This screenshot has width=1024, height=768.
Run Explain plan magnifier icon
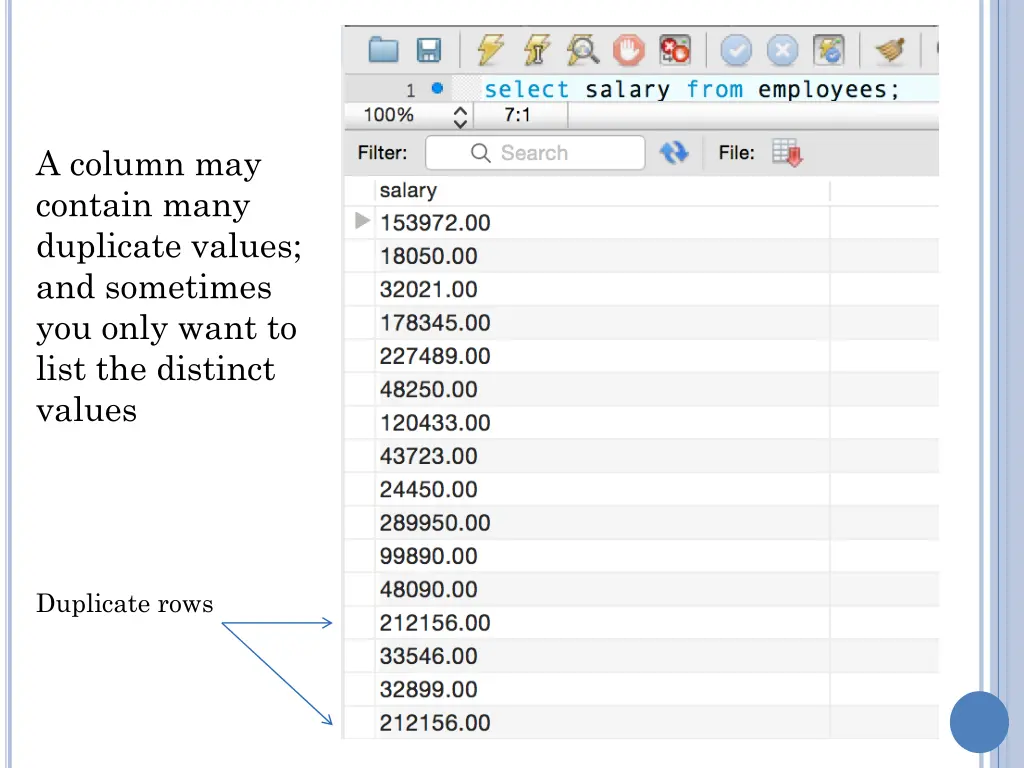click(x=583, y=50)
